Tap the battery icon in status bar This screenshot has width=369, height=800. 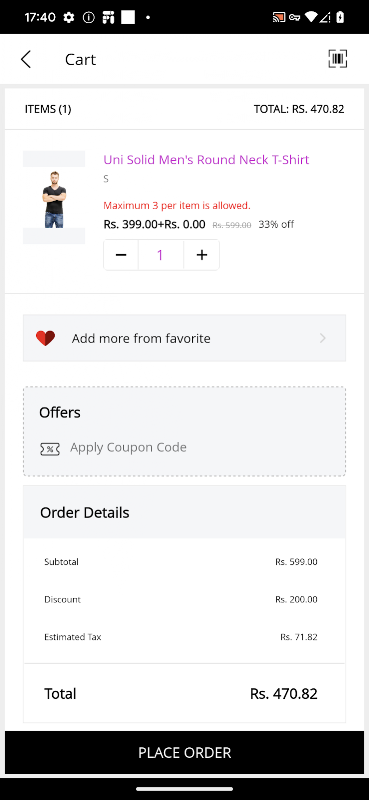(340, 17)
